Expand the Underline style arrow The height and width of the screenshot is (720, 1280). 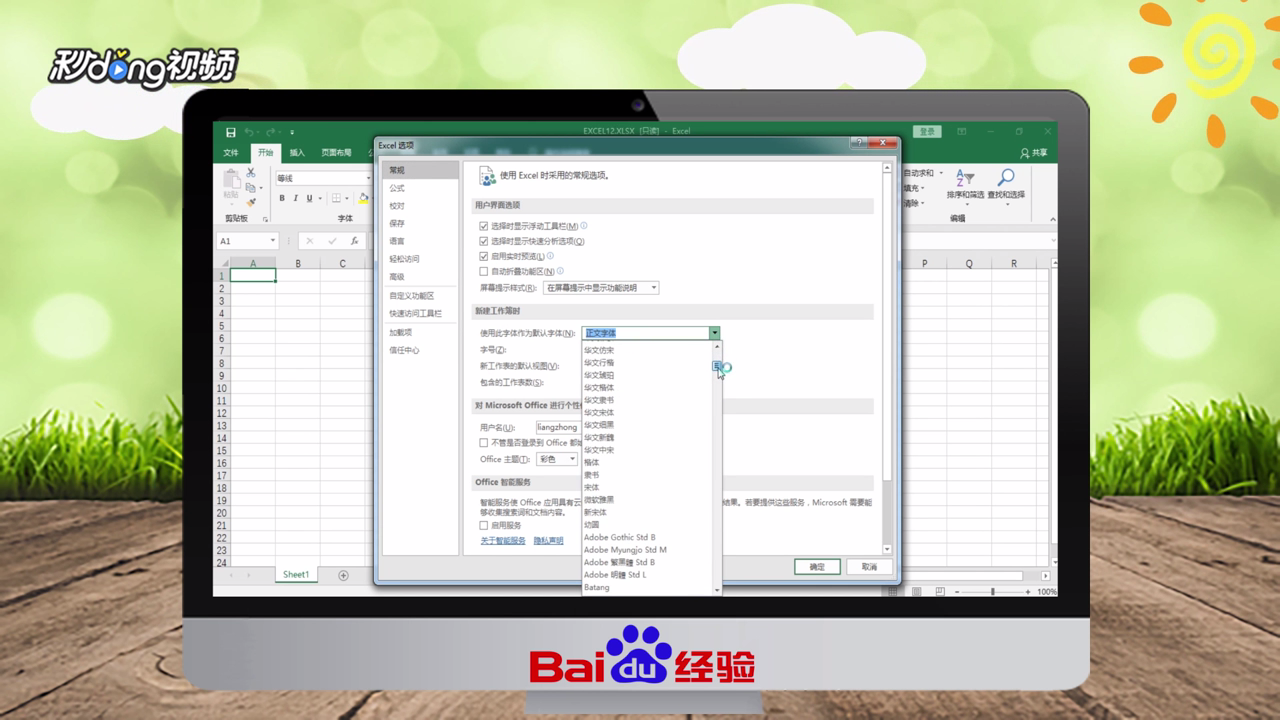tap(319, 198)
